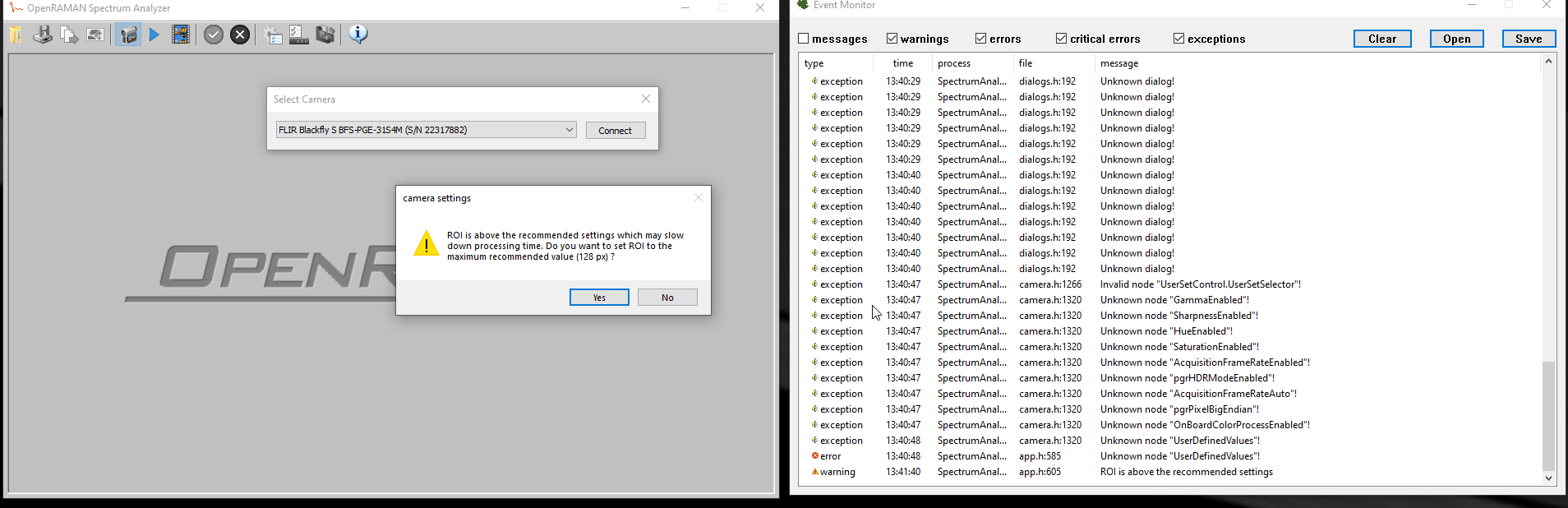Click the save disk toolbar icon
This screenshot has width=1568, height=508.
[x=43, y=35]
